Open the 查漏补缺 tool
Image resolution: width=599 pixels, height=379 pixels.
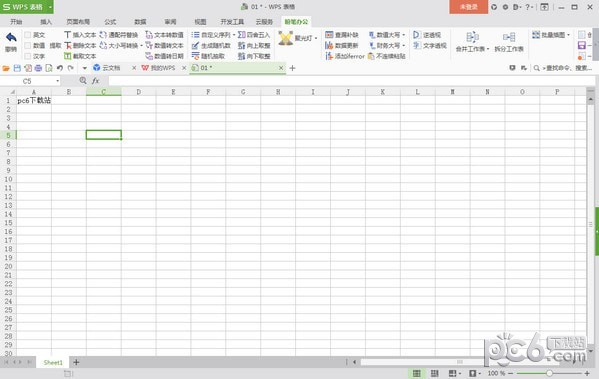click(x=342, y=35)
